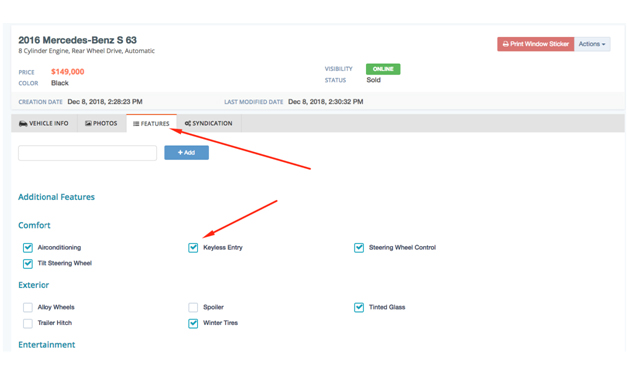Click the $149,000 price value
The width and height of the screenshot is (628, 375).
(x=68, y=72)
